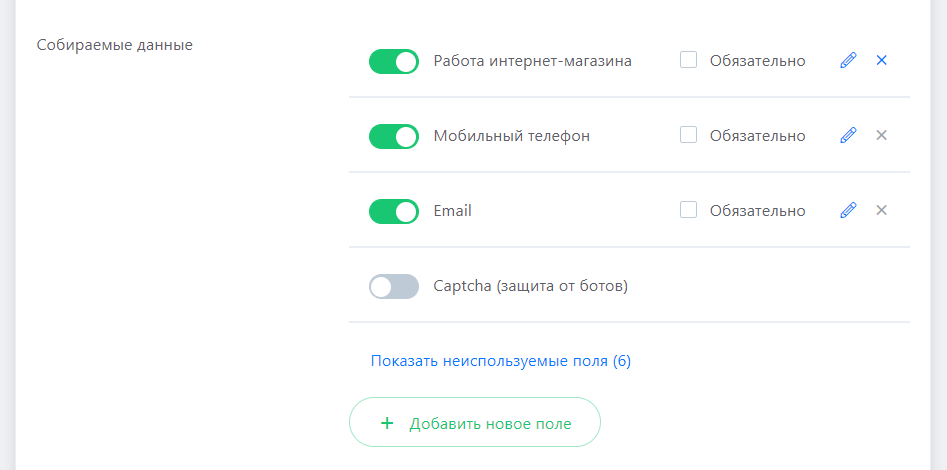Select the Мобильный телефон label text

click(511, 136)
